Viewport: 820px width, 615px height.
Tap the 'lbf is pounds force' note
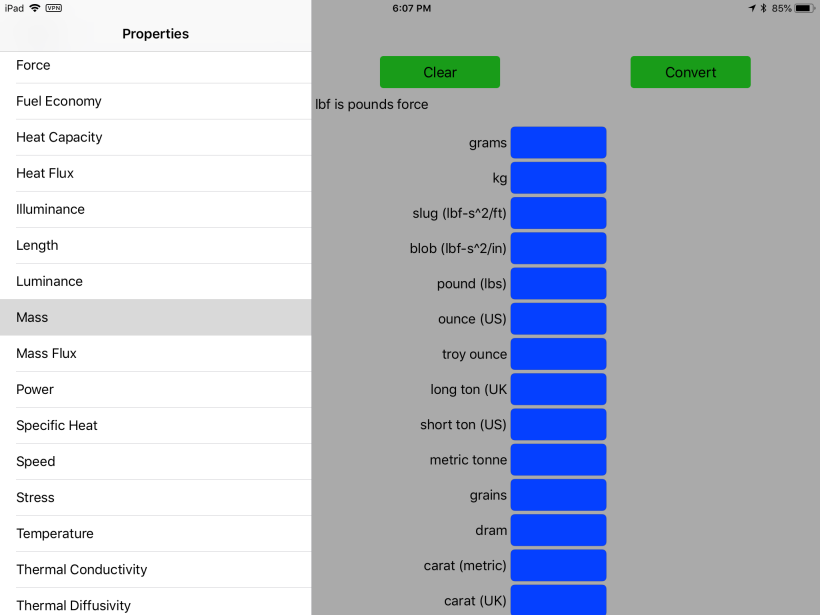click(x=371, y=105)
